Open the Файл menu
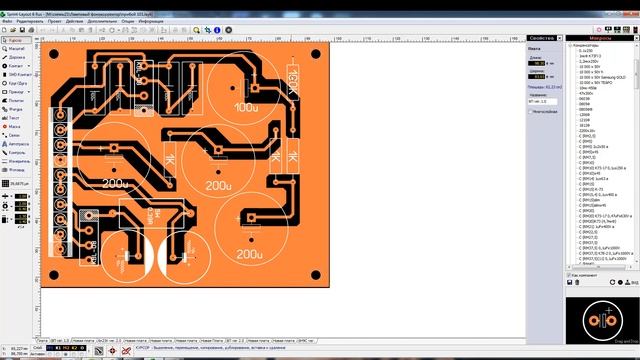The height and width of the screenshot is (360, 640). pos(7,21)
